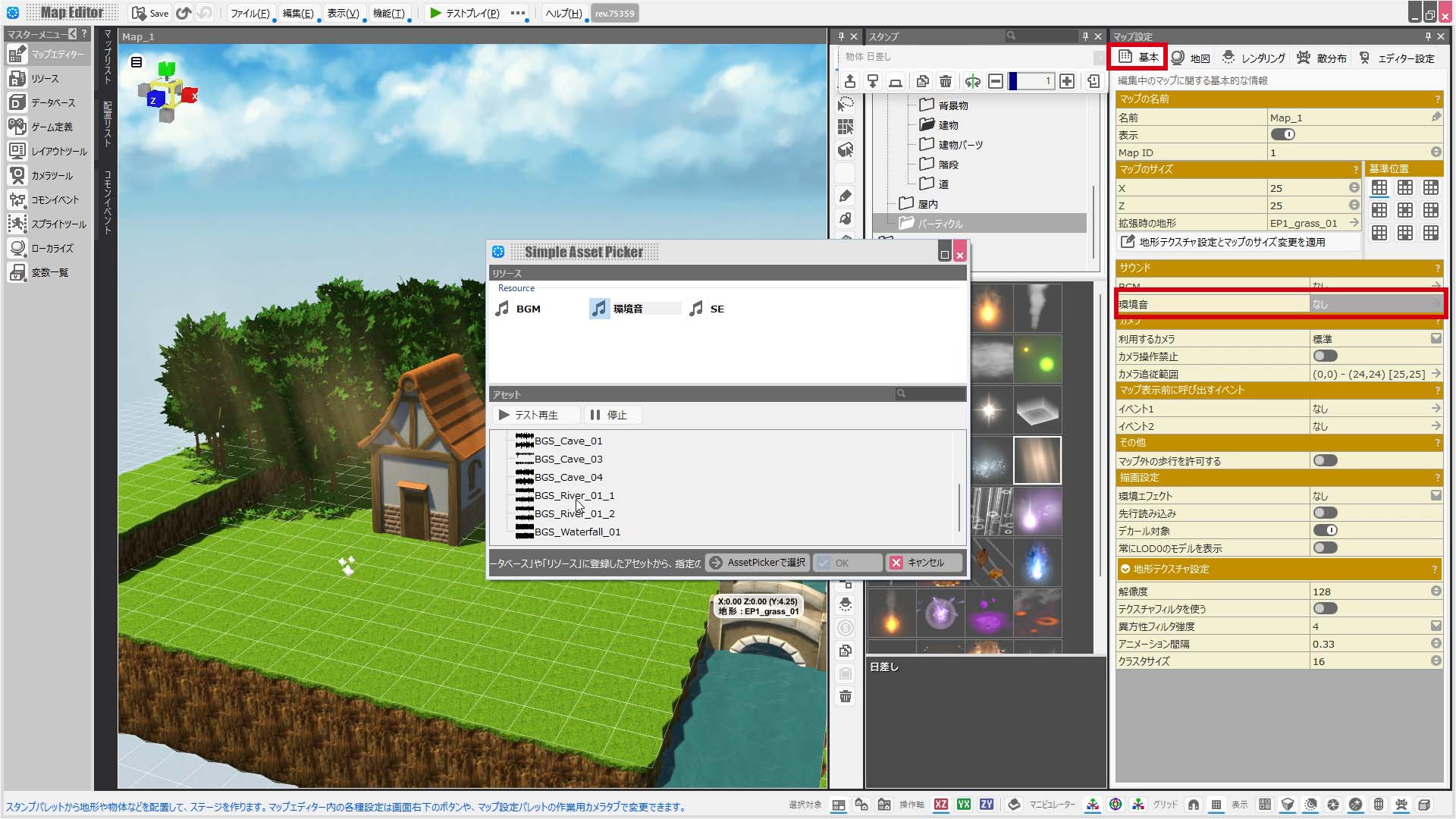The image size is (1456, 819).
Task: Open the イベント2 selector arrow
Action: coord(1436,426)
